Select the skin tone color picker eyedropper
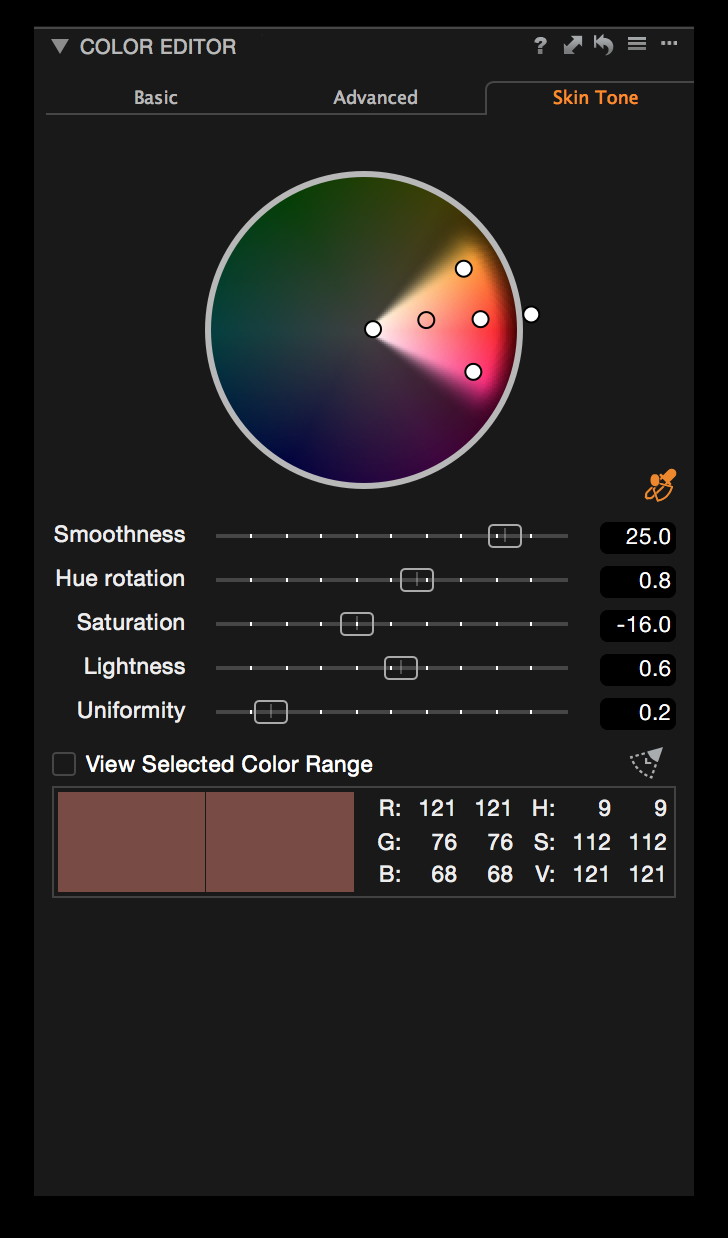This screenshot has width=728, height=1238. 660,486
